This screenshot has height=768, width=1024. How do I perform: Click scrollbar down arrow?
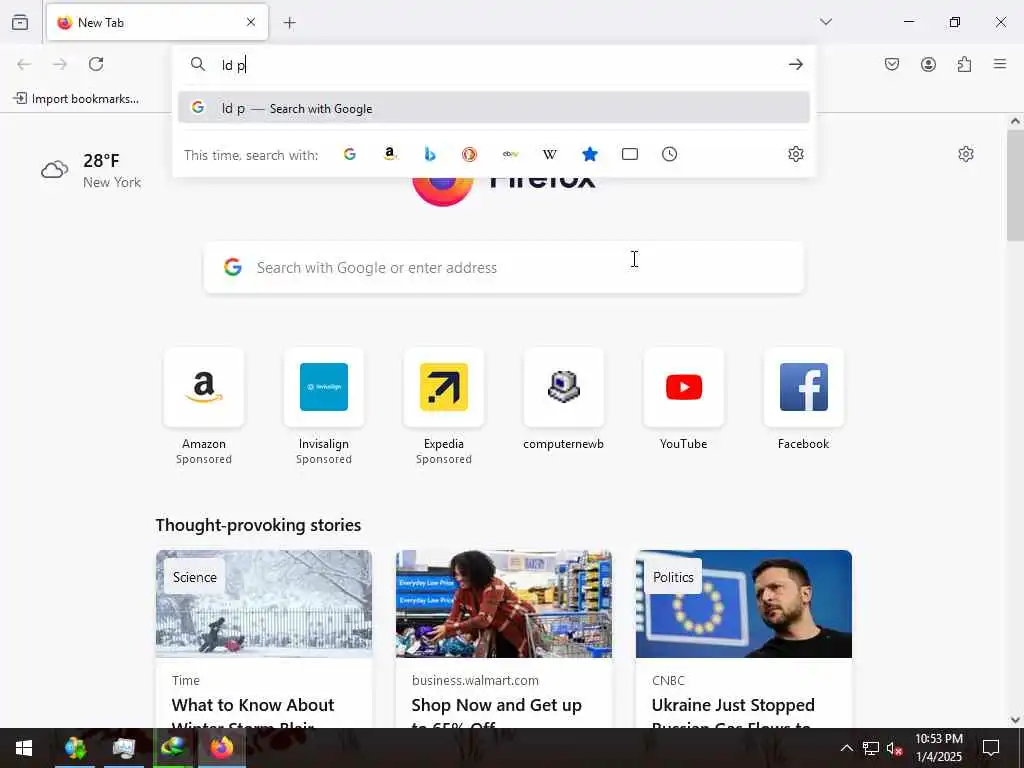[1015, 720]
